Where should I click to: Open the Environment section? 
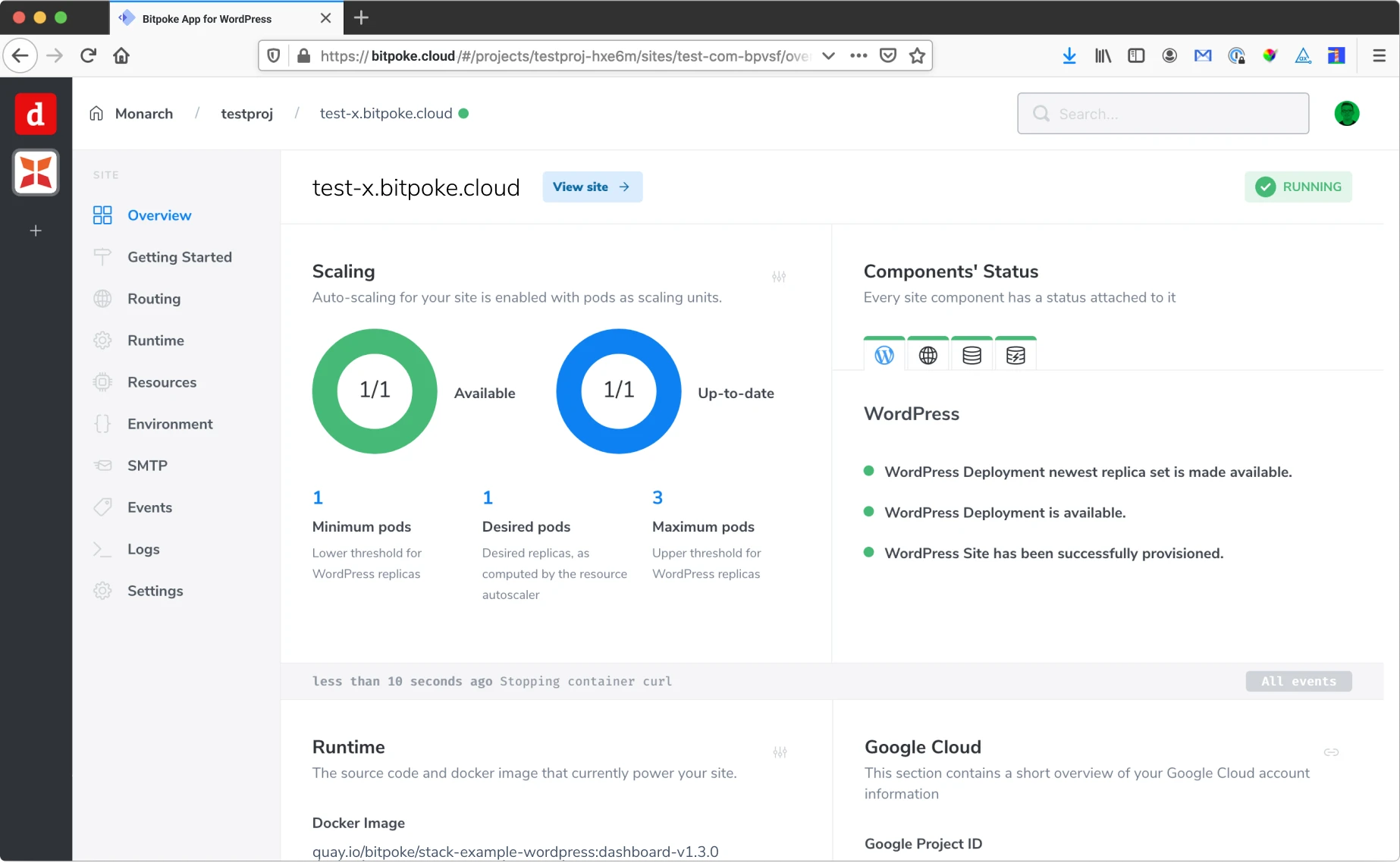[170, 424]
